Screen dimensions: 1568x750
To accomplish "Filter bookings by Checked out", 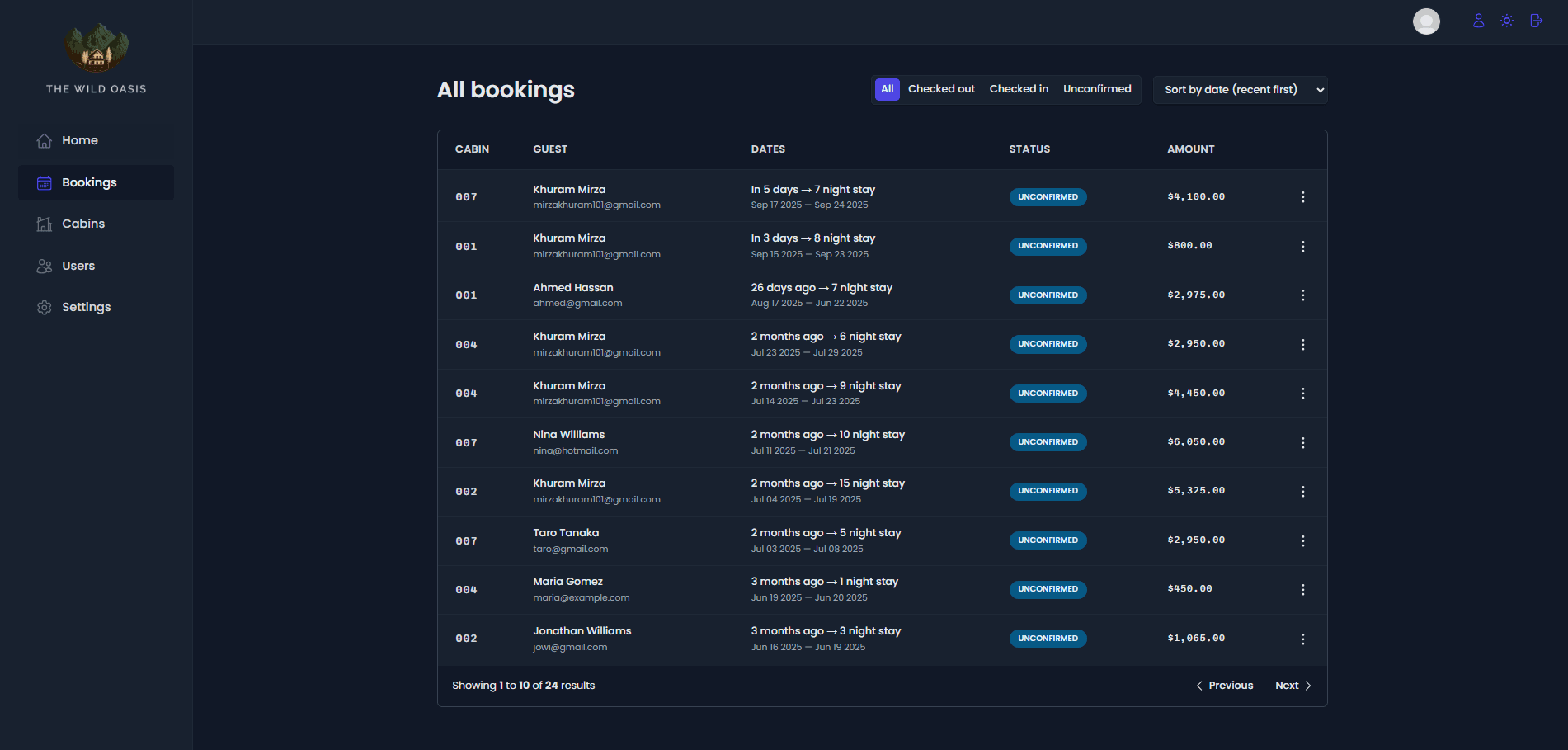I will [941, 89].
